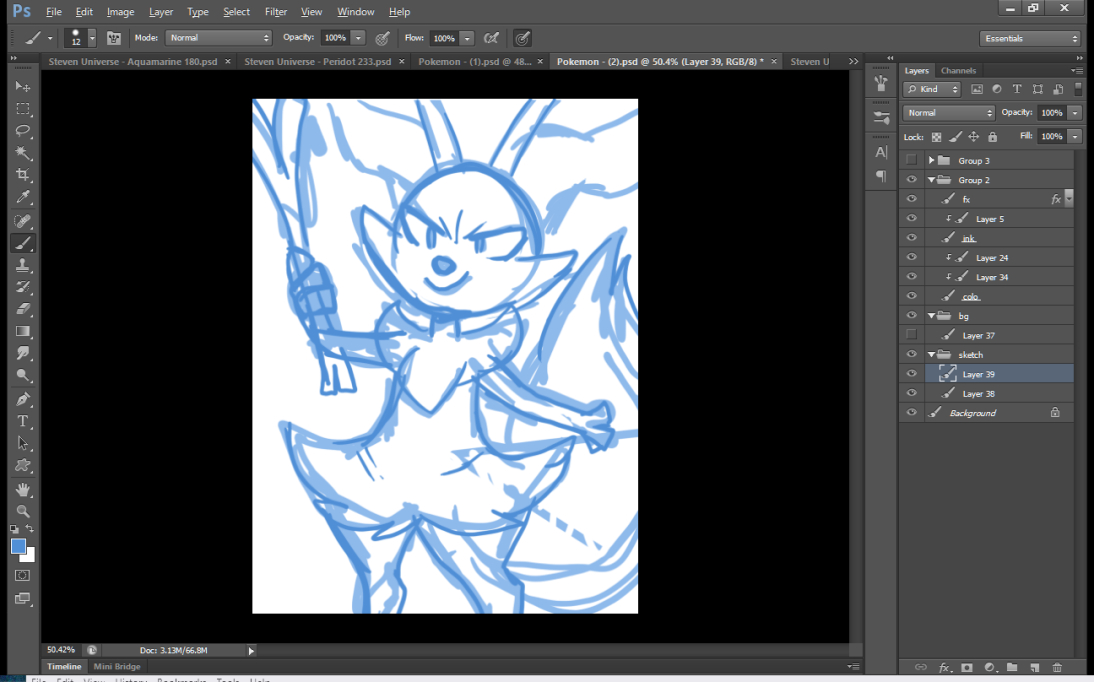Viewport: 1094px width, 682px height.
Task: Open the Essentials workspace dropdown
Action: pyautogui.click(x=1030, y=39)
